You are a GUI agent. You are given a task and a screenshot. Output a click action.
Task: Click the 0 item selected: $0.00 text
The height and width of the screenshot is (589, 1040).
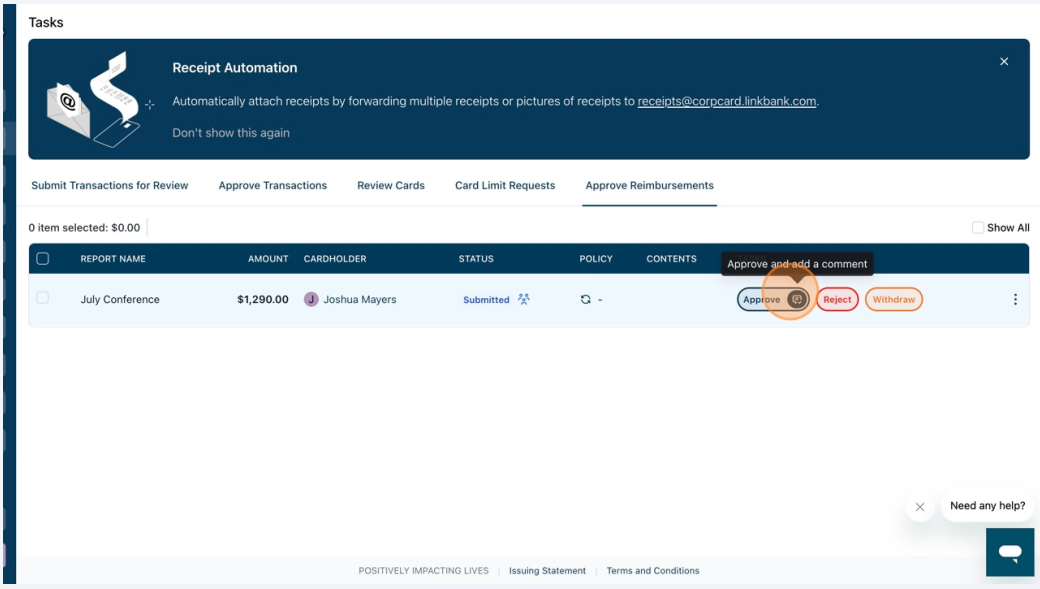coord(84,228)
